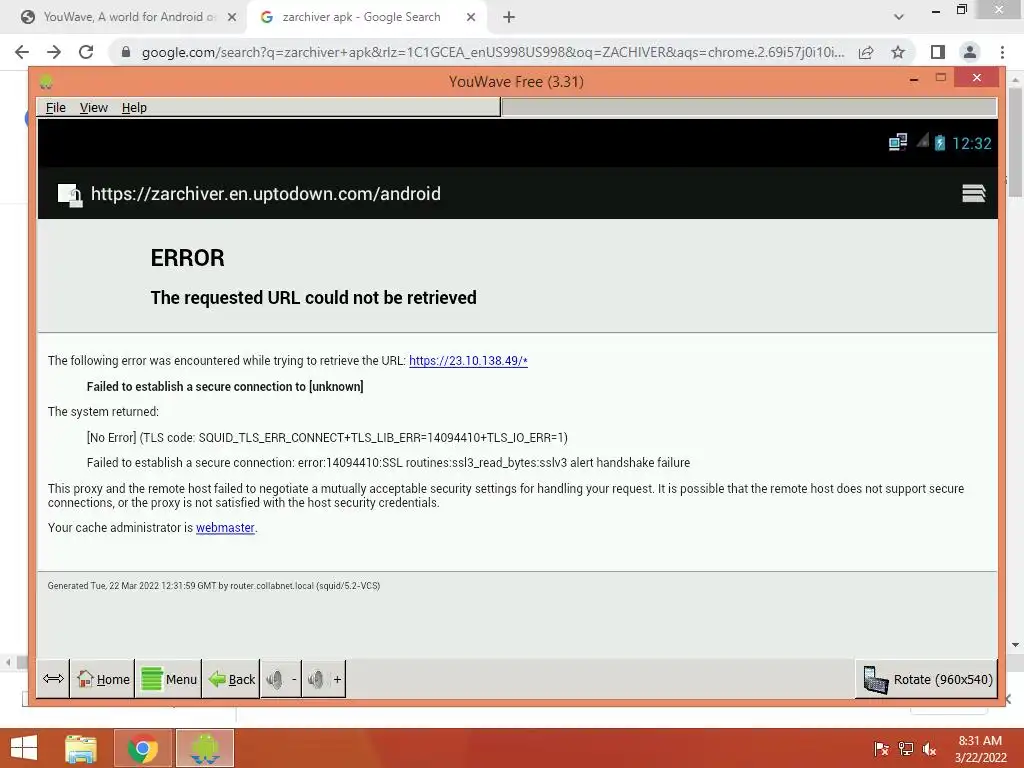Click the Chrome page vertical scrollbar
1024x768 pixels.
(x=1015, y=142)
